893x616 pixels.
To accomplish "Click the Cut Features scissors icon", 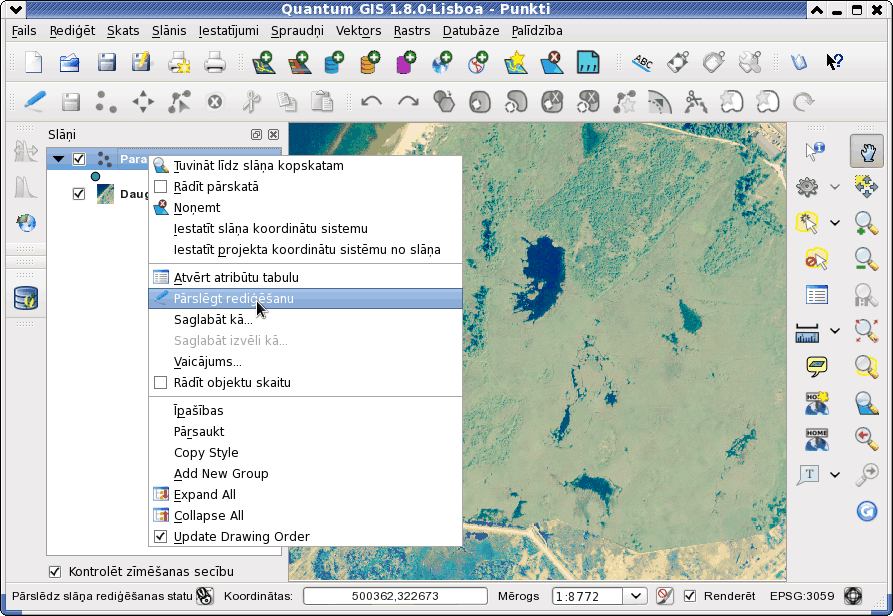I will tap(251, 102).
